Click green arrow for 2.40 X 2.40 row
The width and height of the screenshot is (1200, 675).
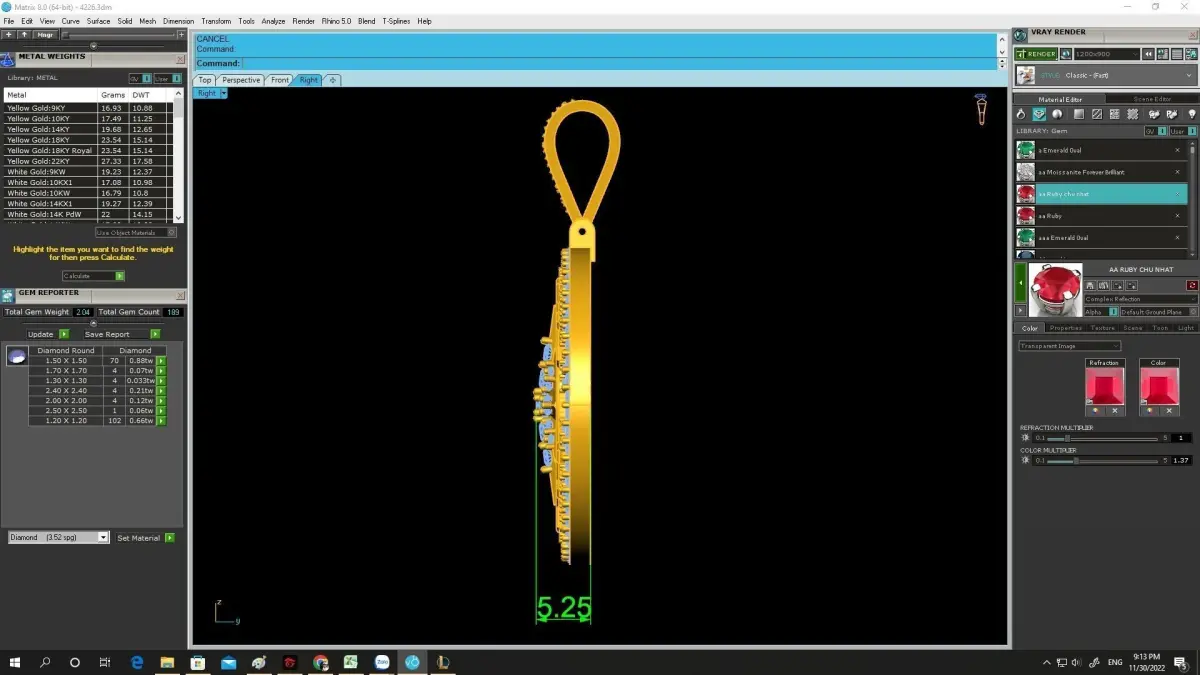click(161, 391)
